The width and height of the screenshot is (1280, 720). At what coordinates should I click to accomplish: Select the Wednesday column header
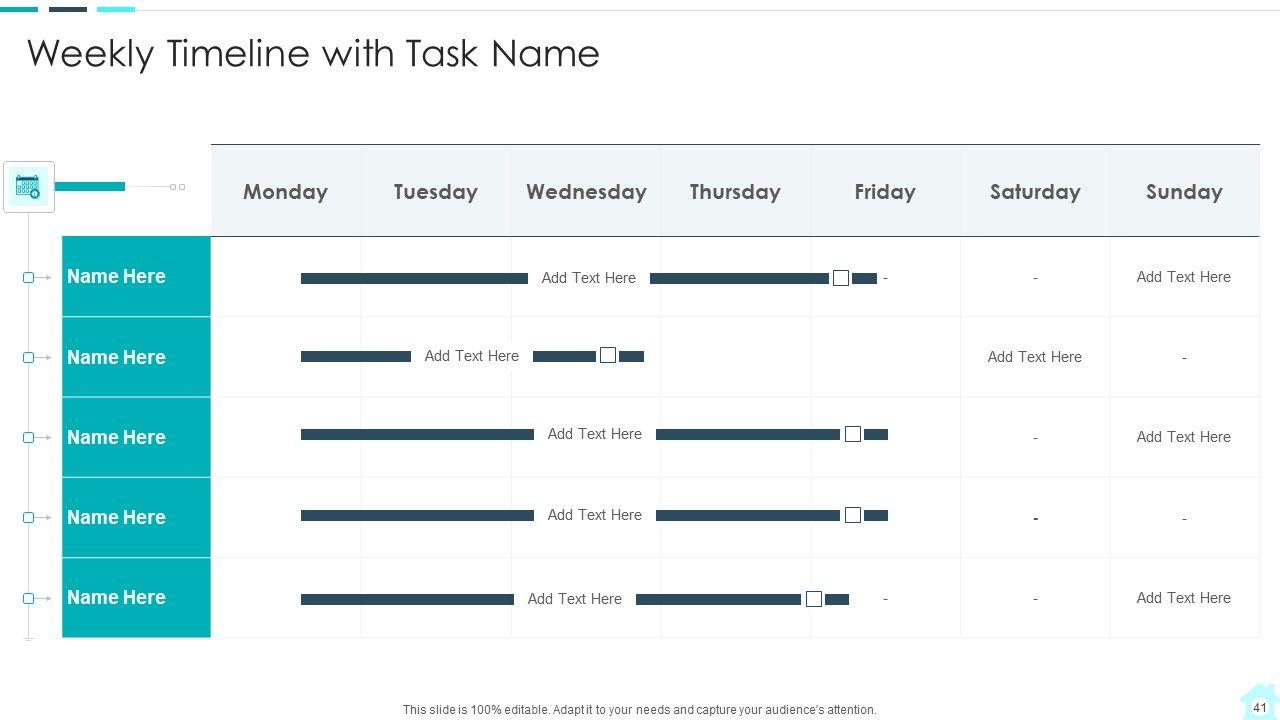586,191
